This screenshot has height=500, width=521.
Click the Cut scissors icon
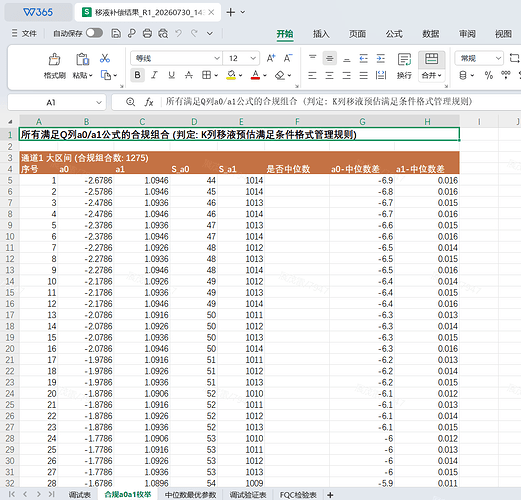105,58
